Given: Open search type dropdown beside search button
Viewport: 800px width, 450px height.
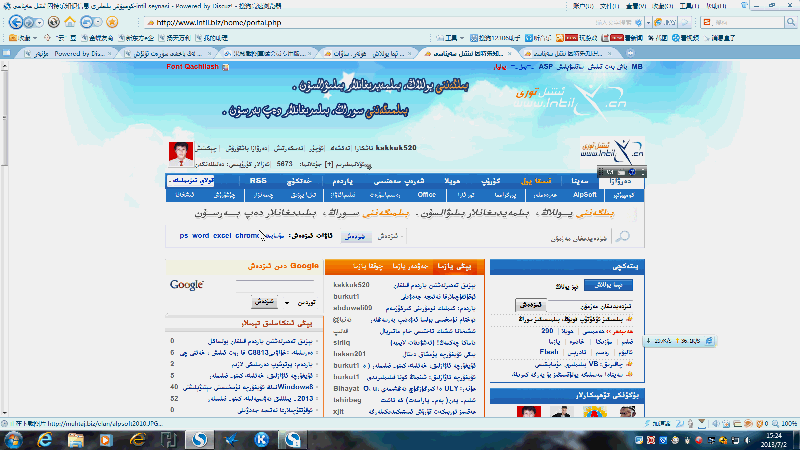Looking at the screenshot, I should (x=390, y=236).
